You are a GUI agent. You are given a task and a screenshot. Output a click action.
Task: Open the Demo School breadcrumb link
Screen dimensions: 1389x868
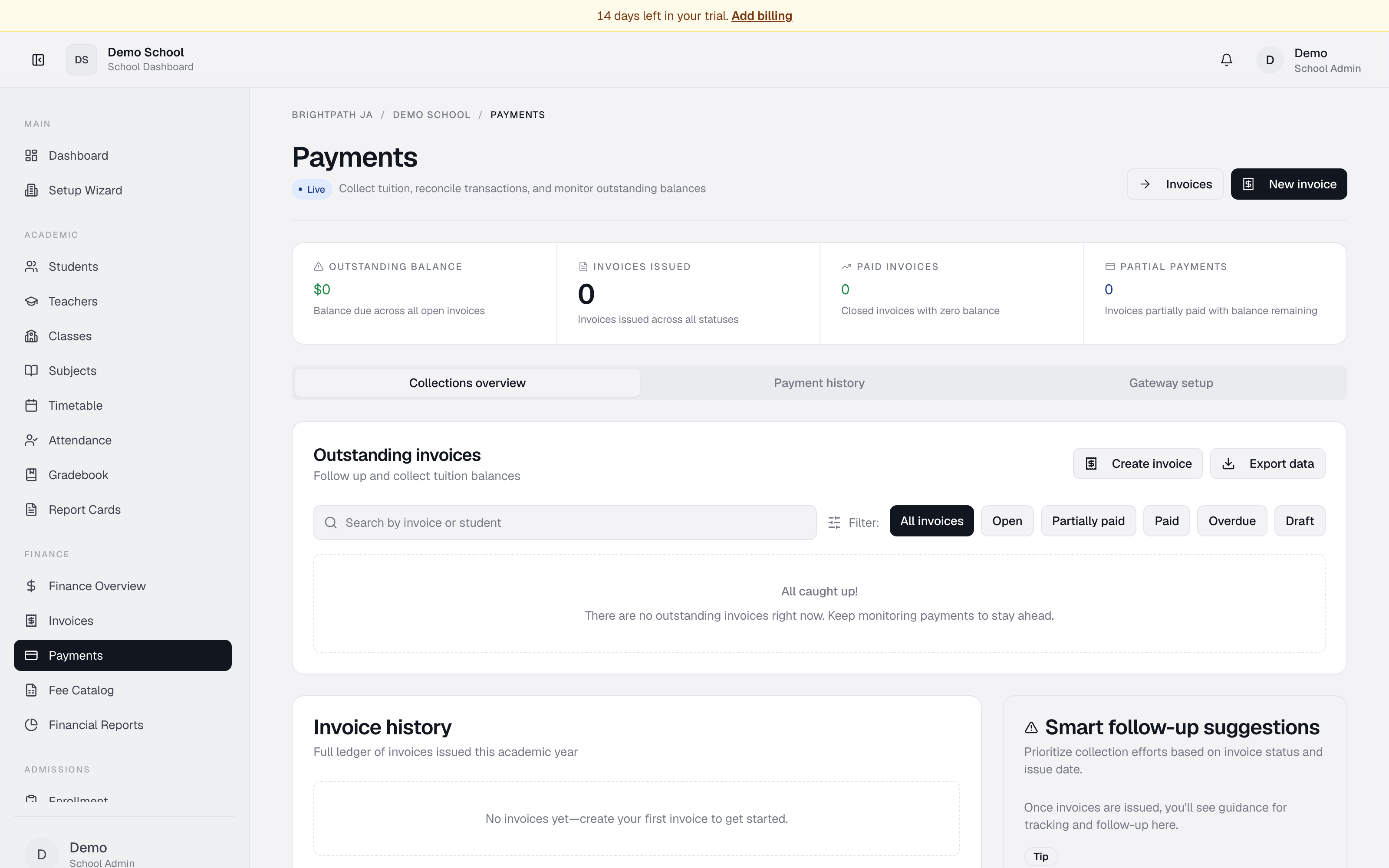click(x=431, y=115)
